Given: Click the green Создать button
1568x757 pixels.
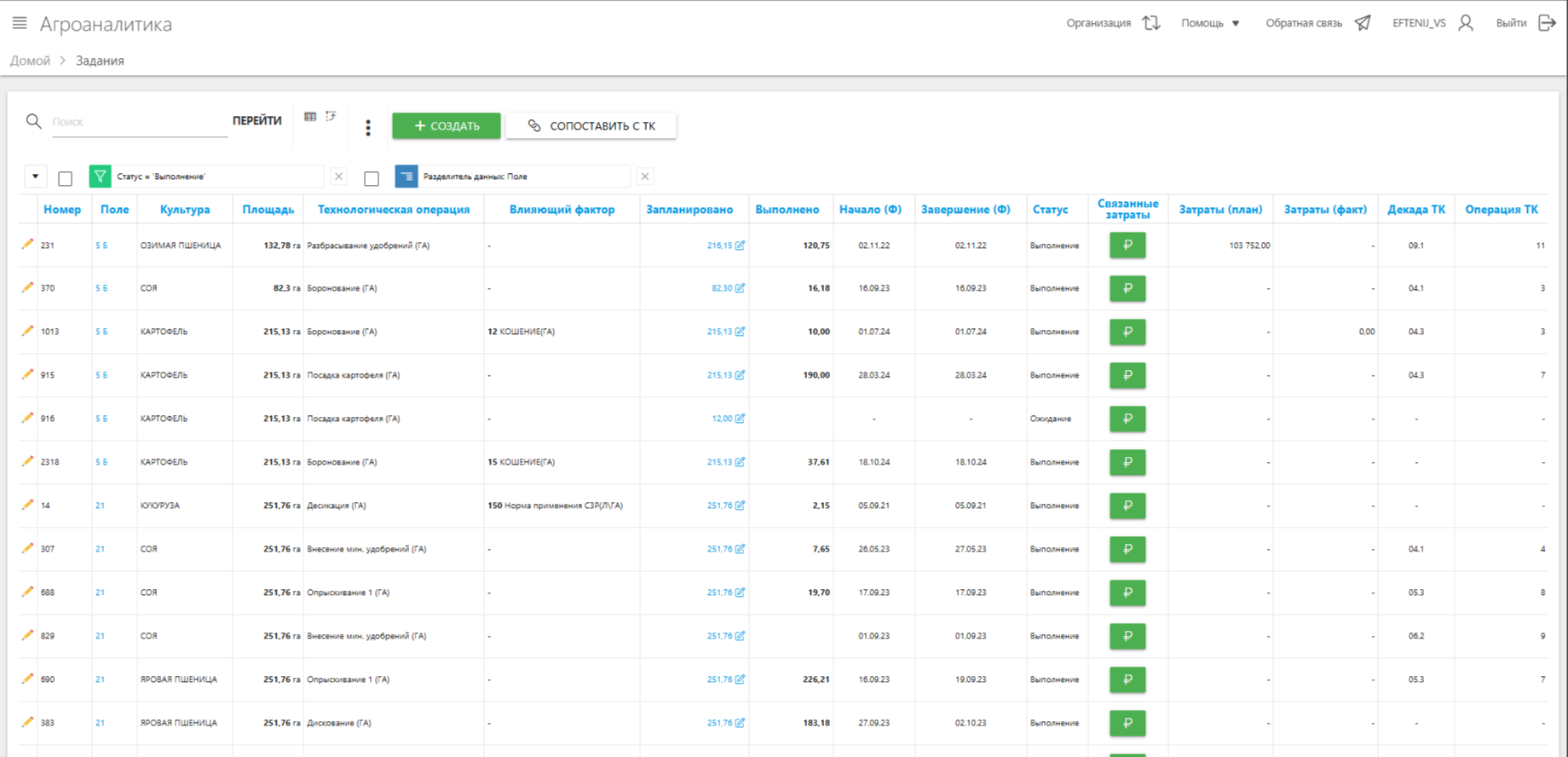Looking at the screenshot, I should tap(447, 125).
